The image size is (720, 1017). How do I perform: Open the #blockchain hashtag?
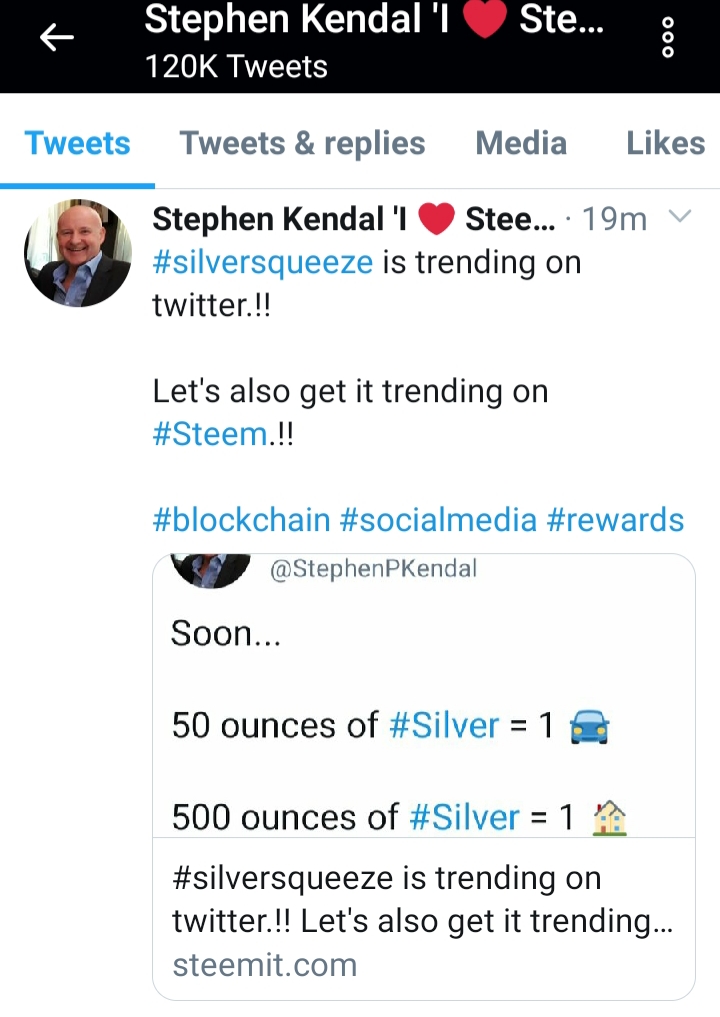click(241, 520)
